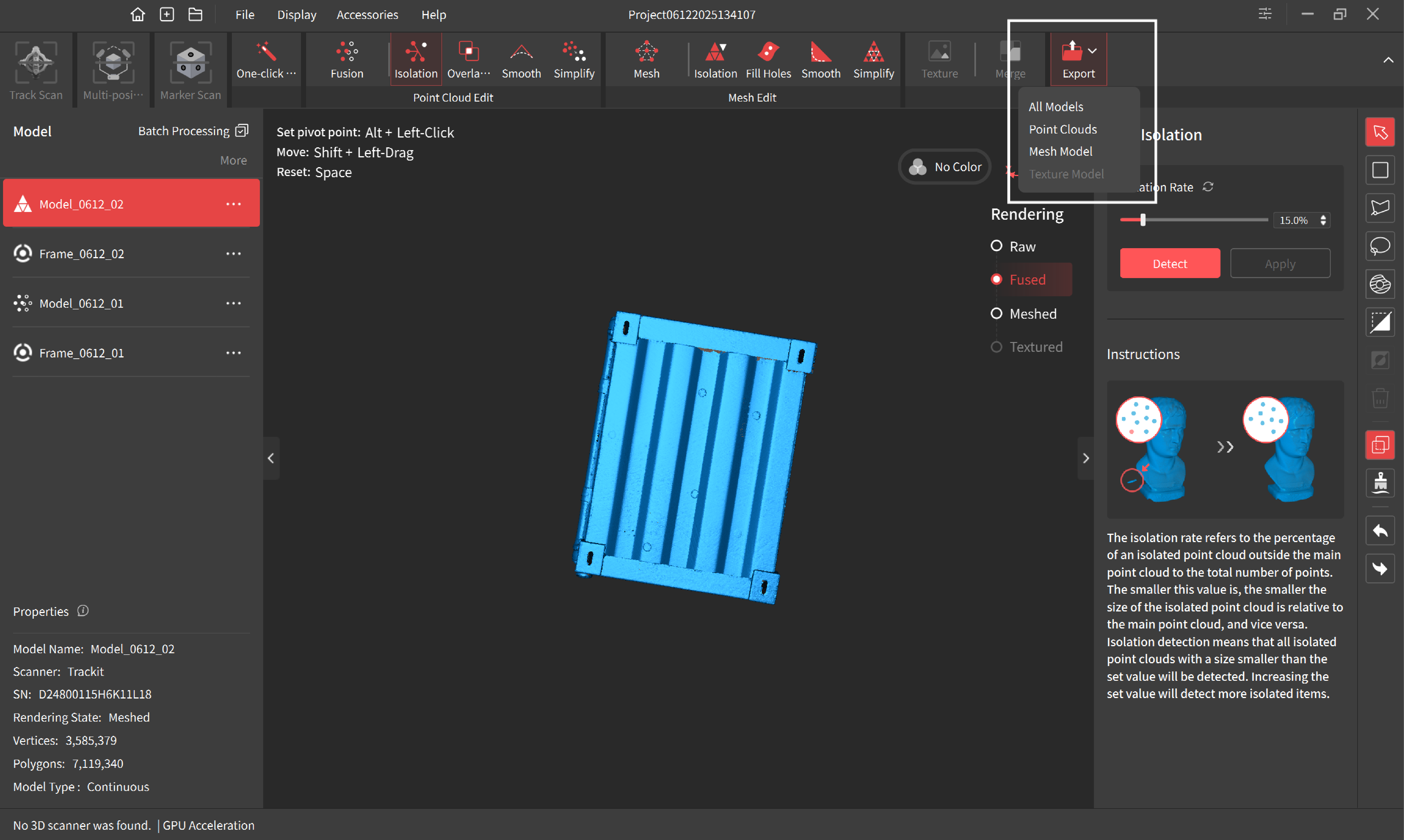Select Track Scan mode
Screen dimensions: 1404x840
tap(36, 70)
